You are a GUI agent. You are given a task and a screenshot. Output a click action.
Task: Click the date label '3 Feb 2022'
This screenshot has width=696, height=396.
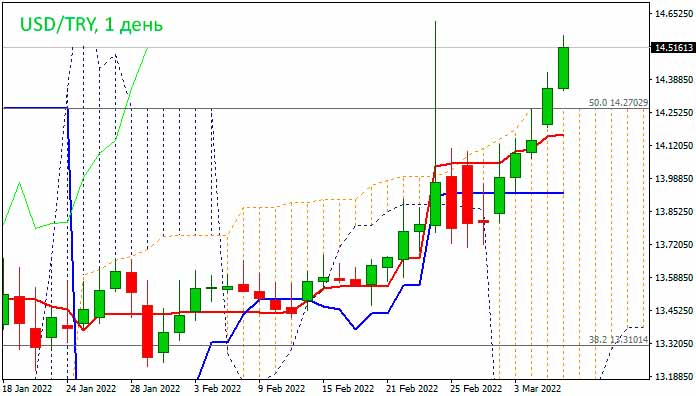pyautogui.click(x=218, y=389)
